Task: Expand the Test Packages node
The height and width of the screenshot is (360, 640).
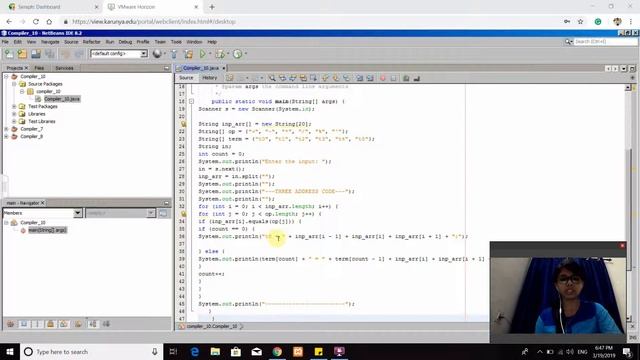Action: click(x=14, y=107)
